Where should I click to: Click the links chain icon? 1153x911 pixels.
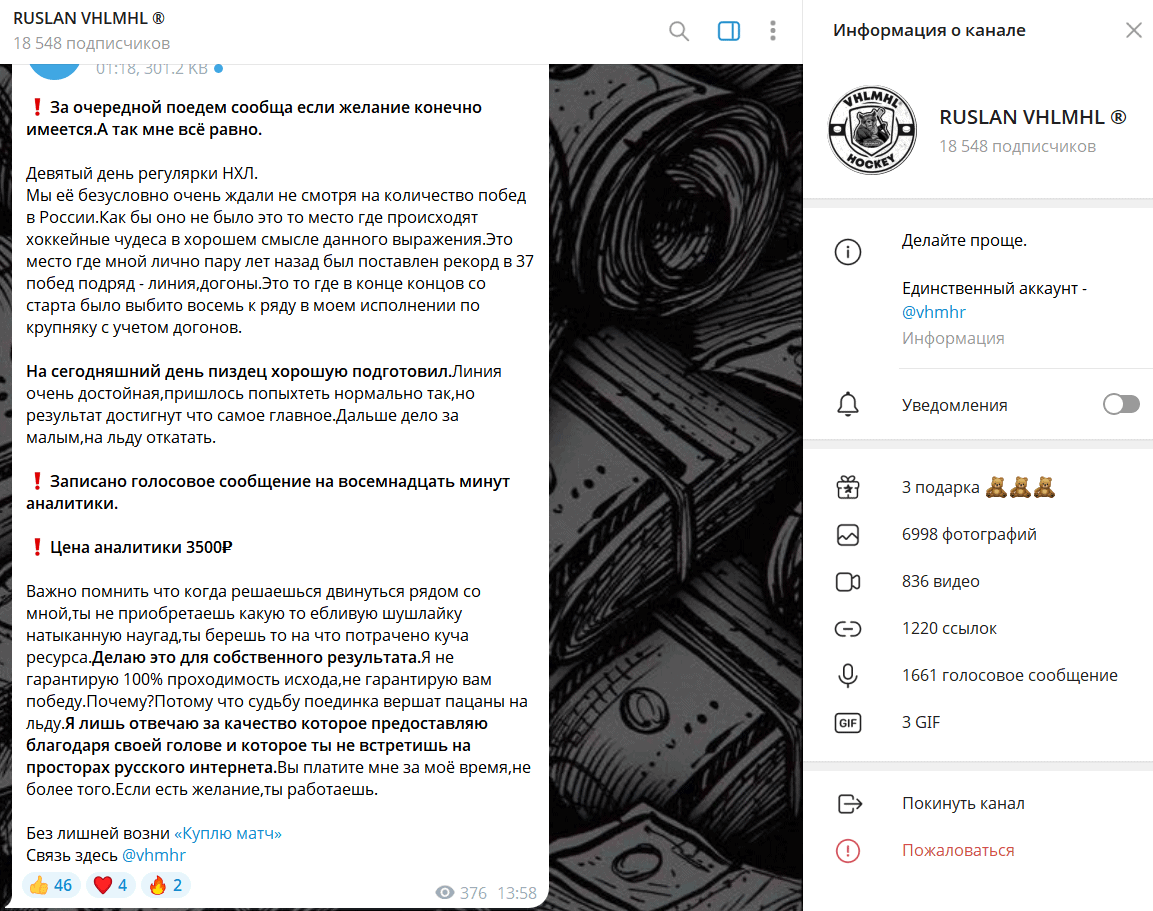[848, 629]
